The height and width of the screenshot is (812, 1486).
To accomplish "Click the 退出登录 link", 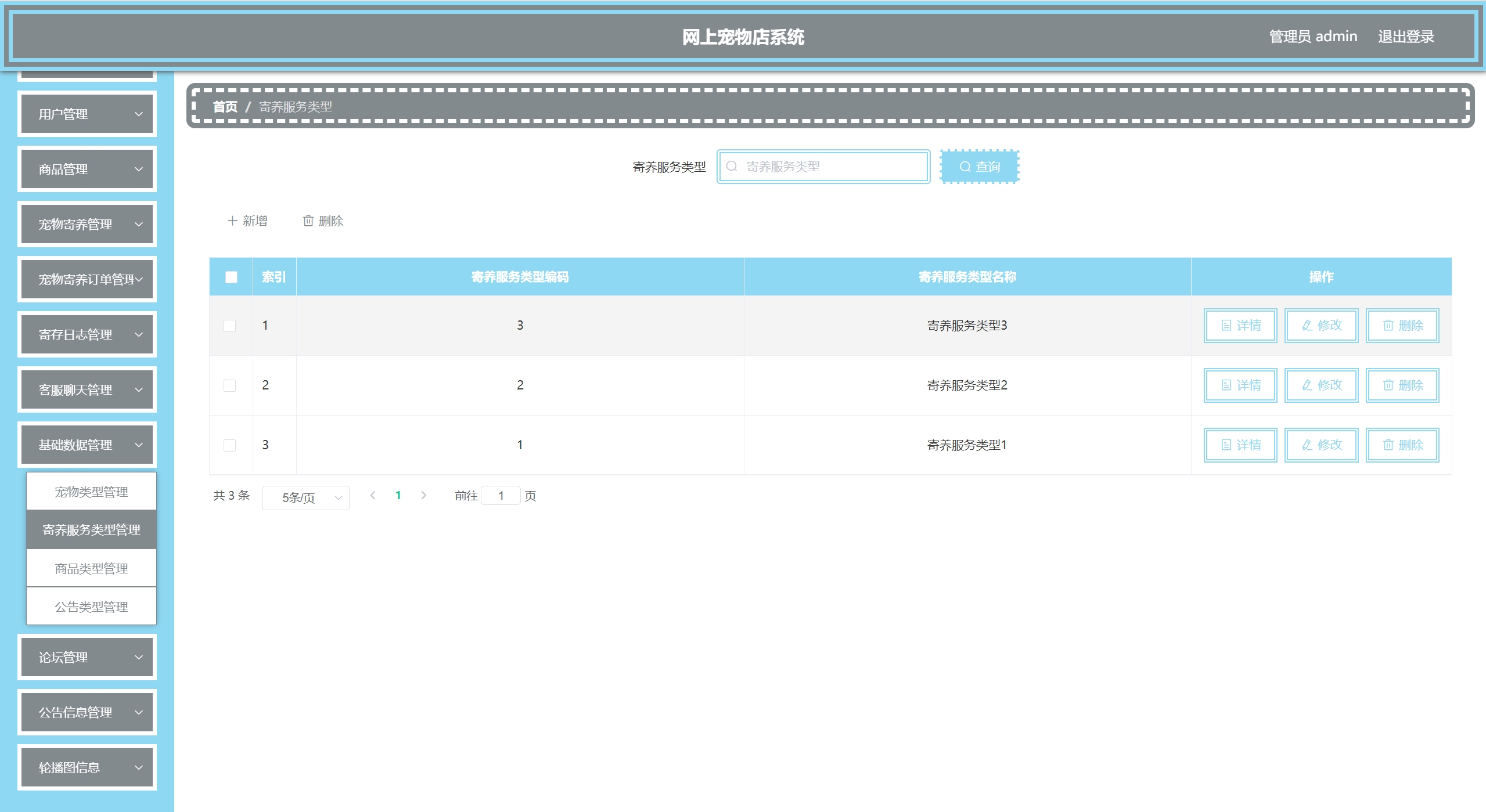I will coord(1406,37).
